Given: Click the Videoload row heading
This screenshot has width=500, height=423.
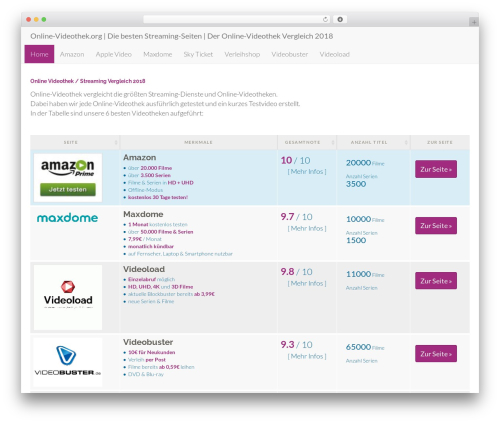Looking at the screenshot, I should [144, 269].
